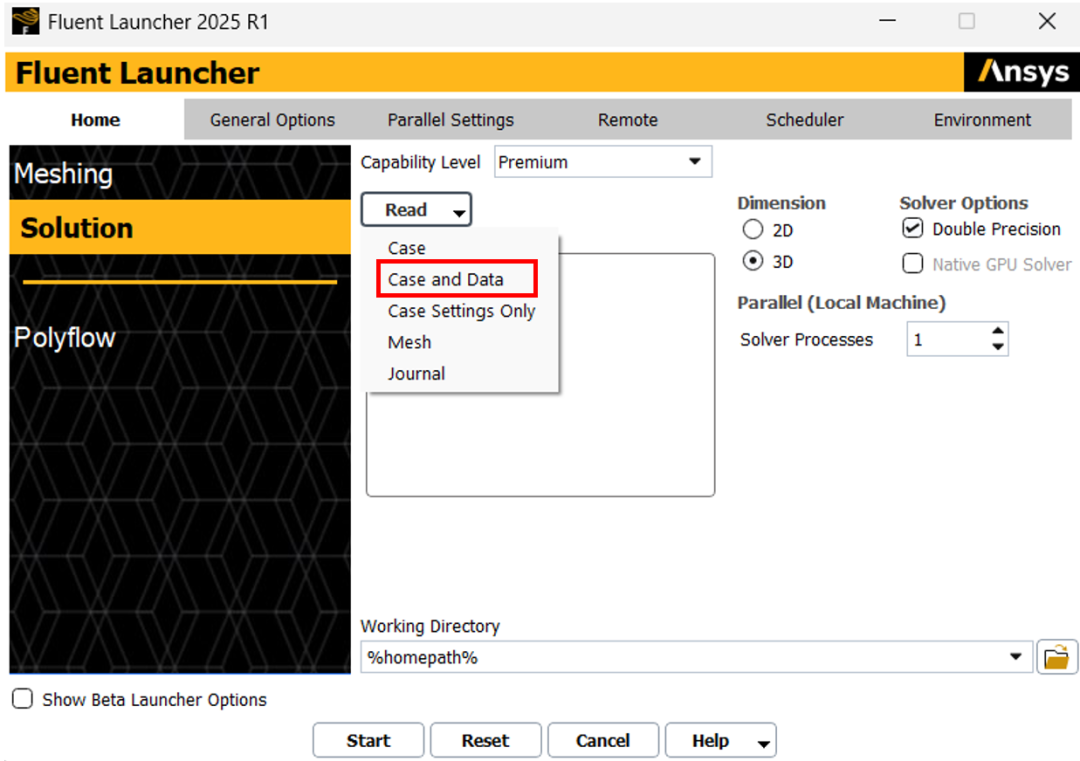Open the Scheduler tab
Viewport: 1080px width, 761px height.
coord(804,120)
